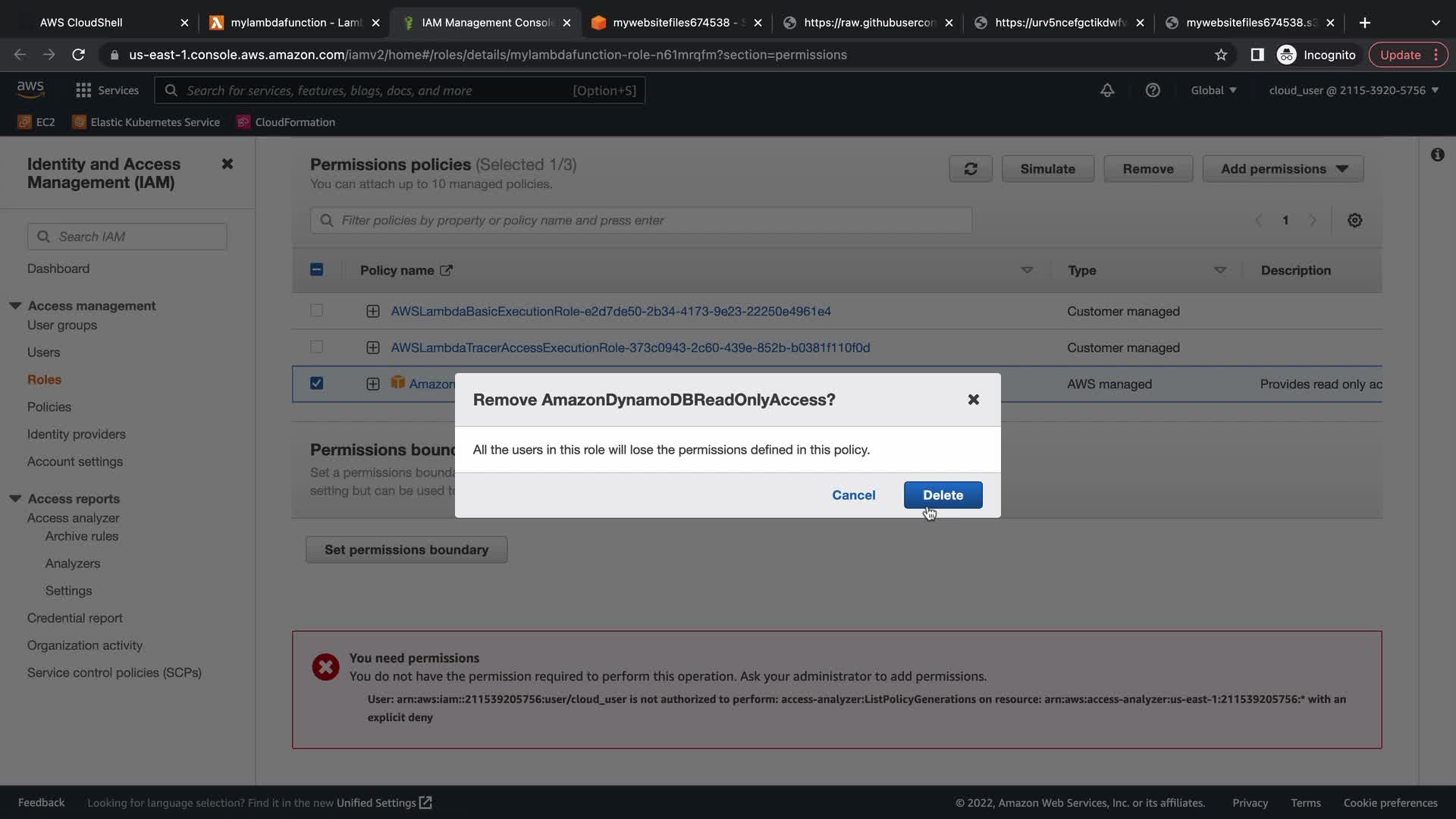Uncheck the AmazonDynamoDBReadOnlyAccess row checkbox
1456x819 pixels.
(316, 384)
